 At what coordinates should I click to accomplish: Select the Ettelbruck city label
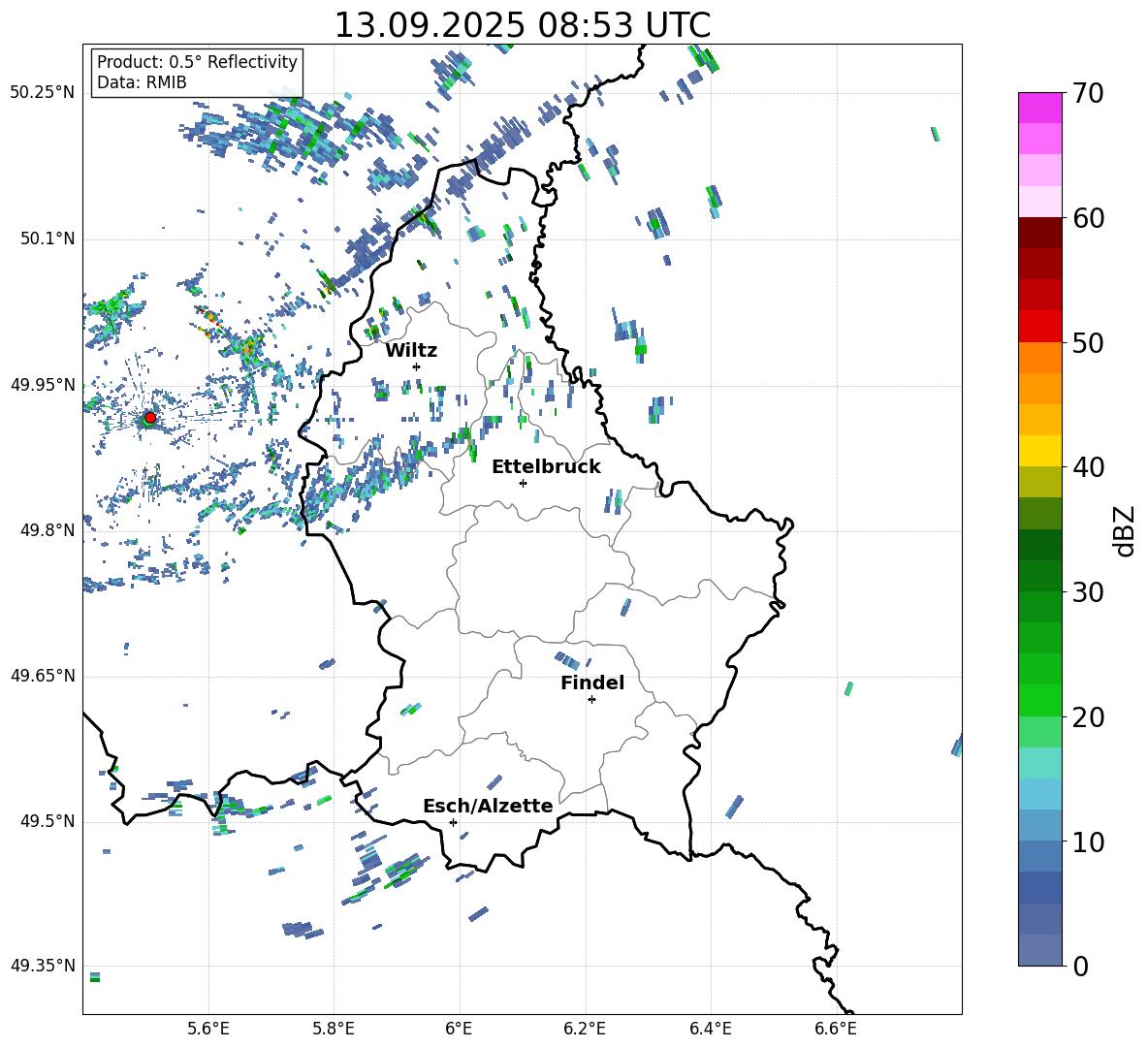546,467
